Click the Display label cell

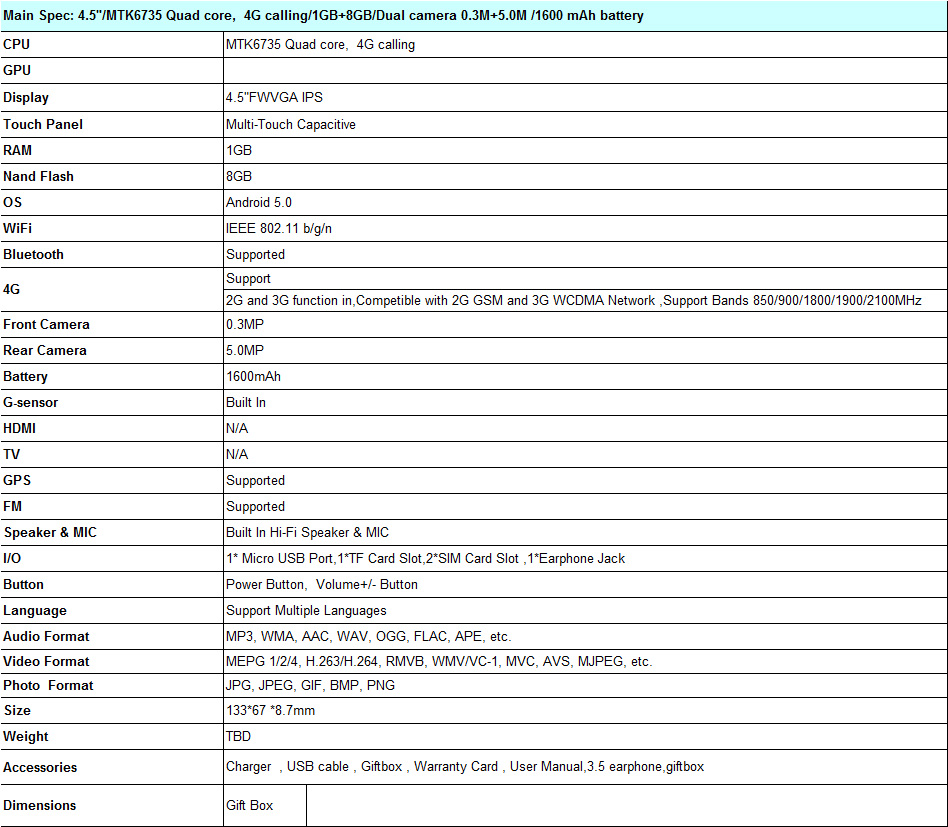coord(112,97)
